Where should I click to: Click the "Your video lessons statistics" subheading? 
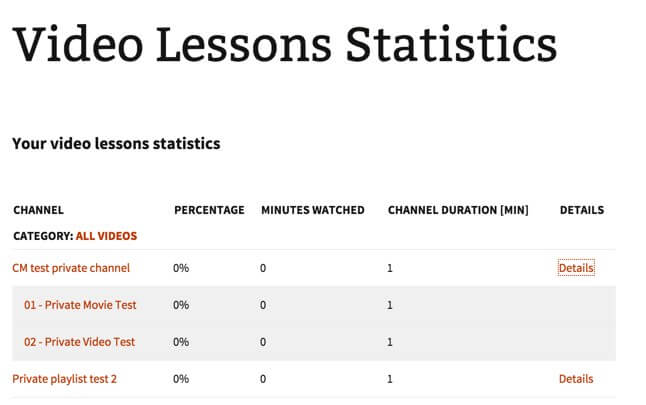(x=116, y=144)
